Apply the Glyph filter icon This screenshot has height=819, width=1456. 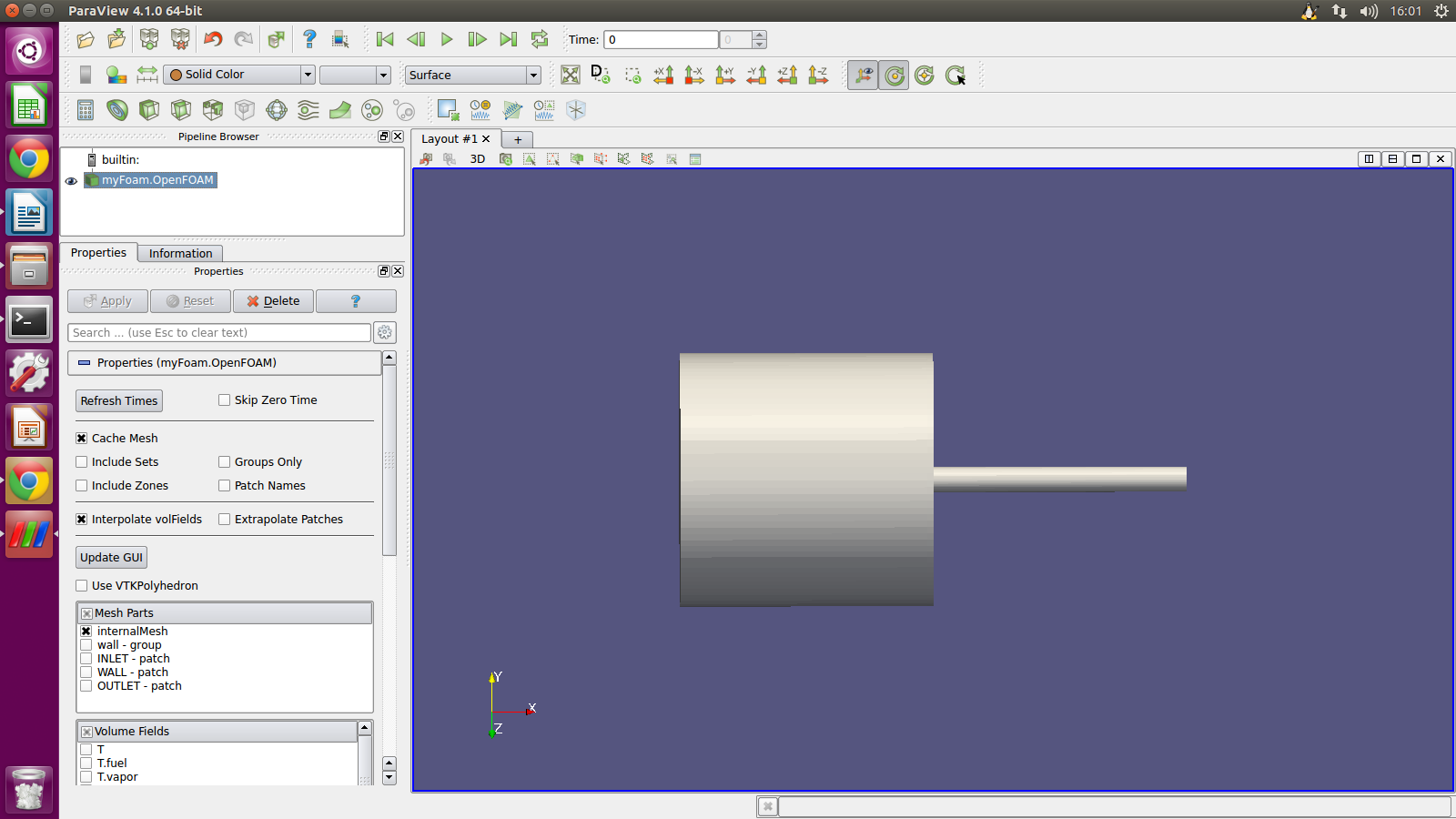[277, 110]
